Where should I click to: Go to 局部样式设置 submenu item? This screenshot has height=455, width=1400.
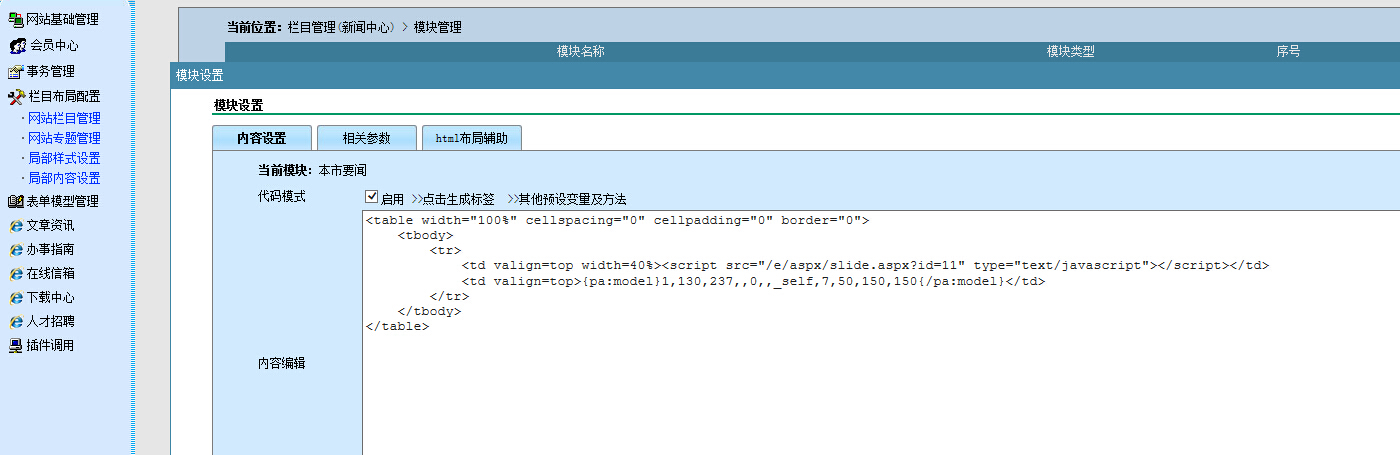coord(64,158)
